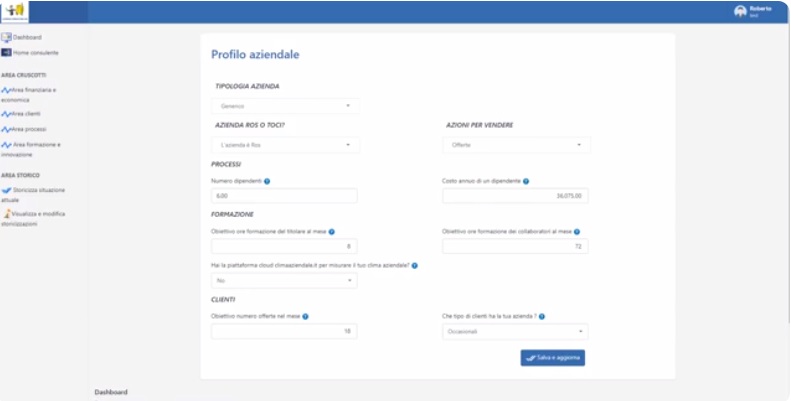Click the info icon next to Costo annuo di un dipendente
The width and height of the screenshot is (791, 401).
pos(526,181)
